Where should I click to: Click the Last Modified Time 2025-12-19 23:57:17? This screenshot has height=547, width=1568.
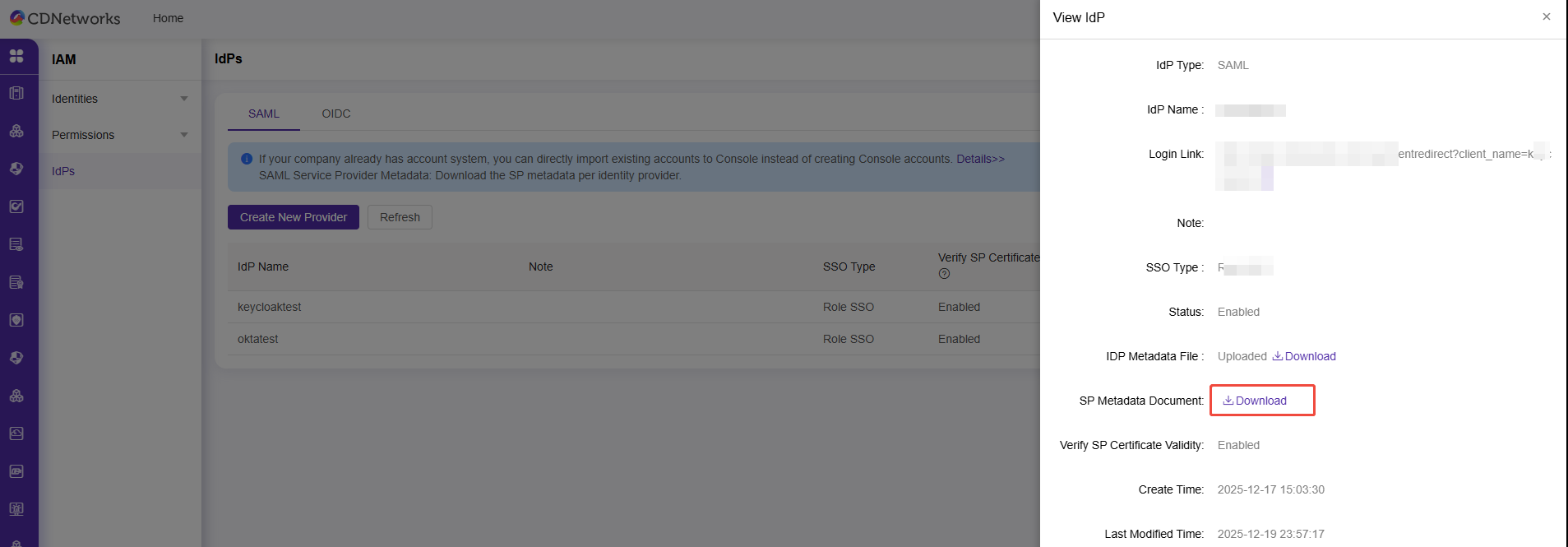(x=1270, y=534)
